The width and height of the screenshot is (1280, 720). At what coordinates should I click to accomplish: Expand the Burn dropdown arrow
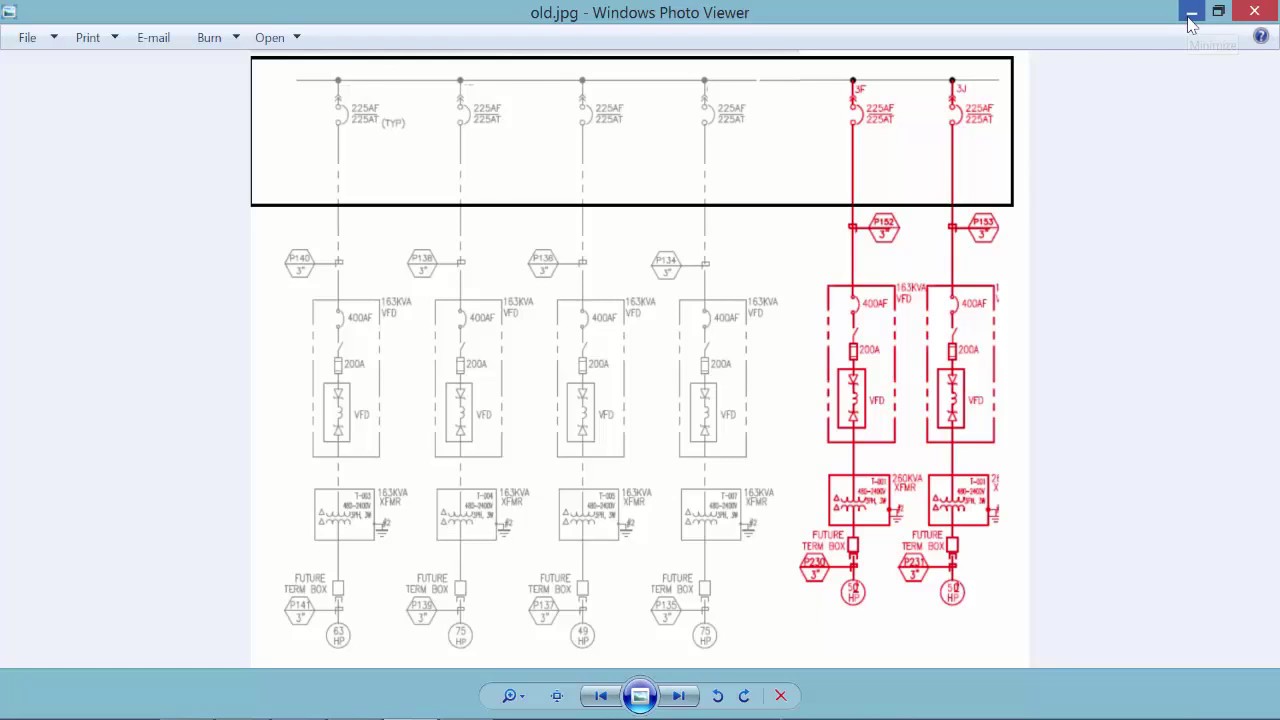point(236,37)
